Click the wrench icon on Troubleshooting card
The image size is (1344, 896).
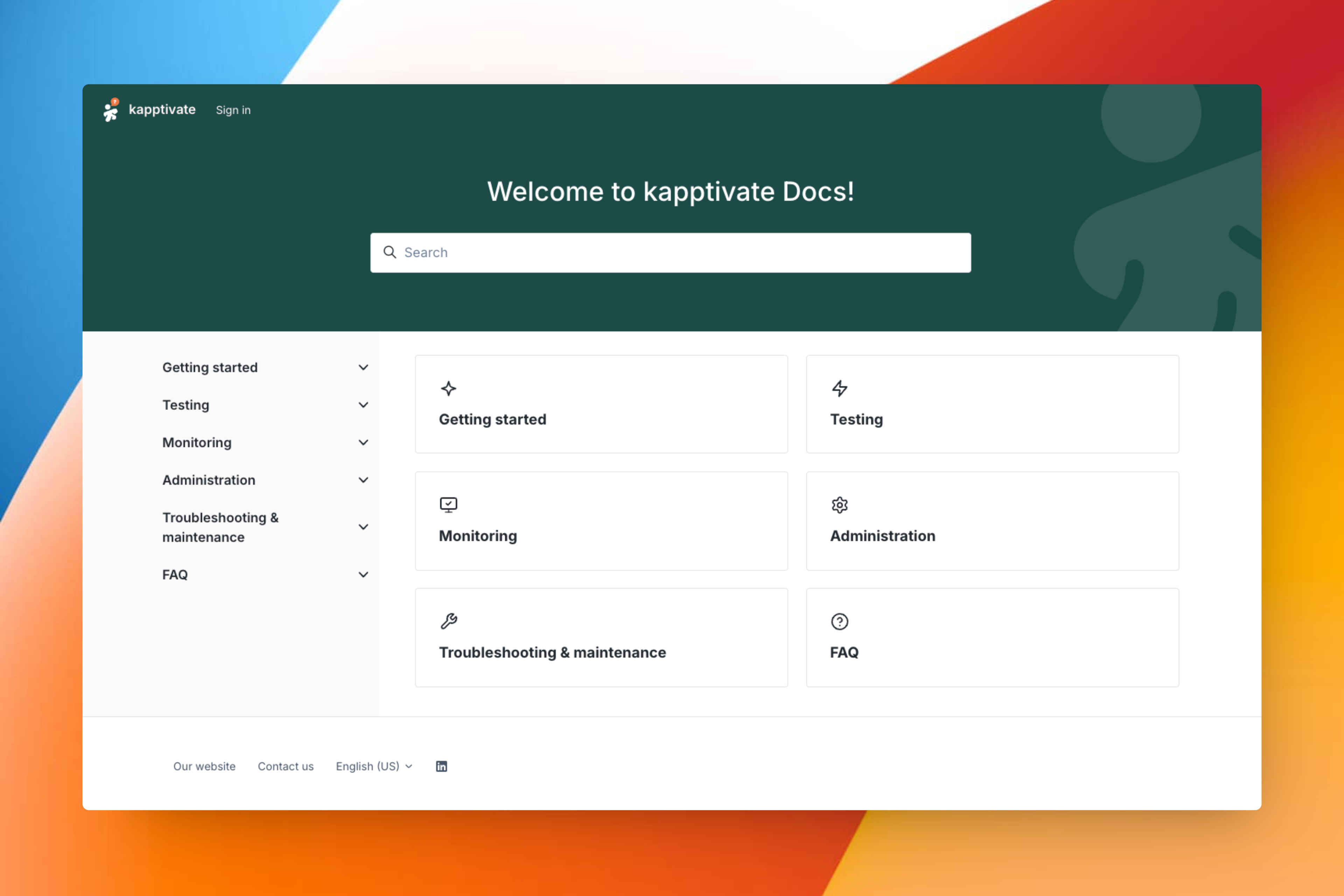pos(449,621)
